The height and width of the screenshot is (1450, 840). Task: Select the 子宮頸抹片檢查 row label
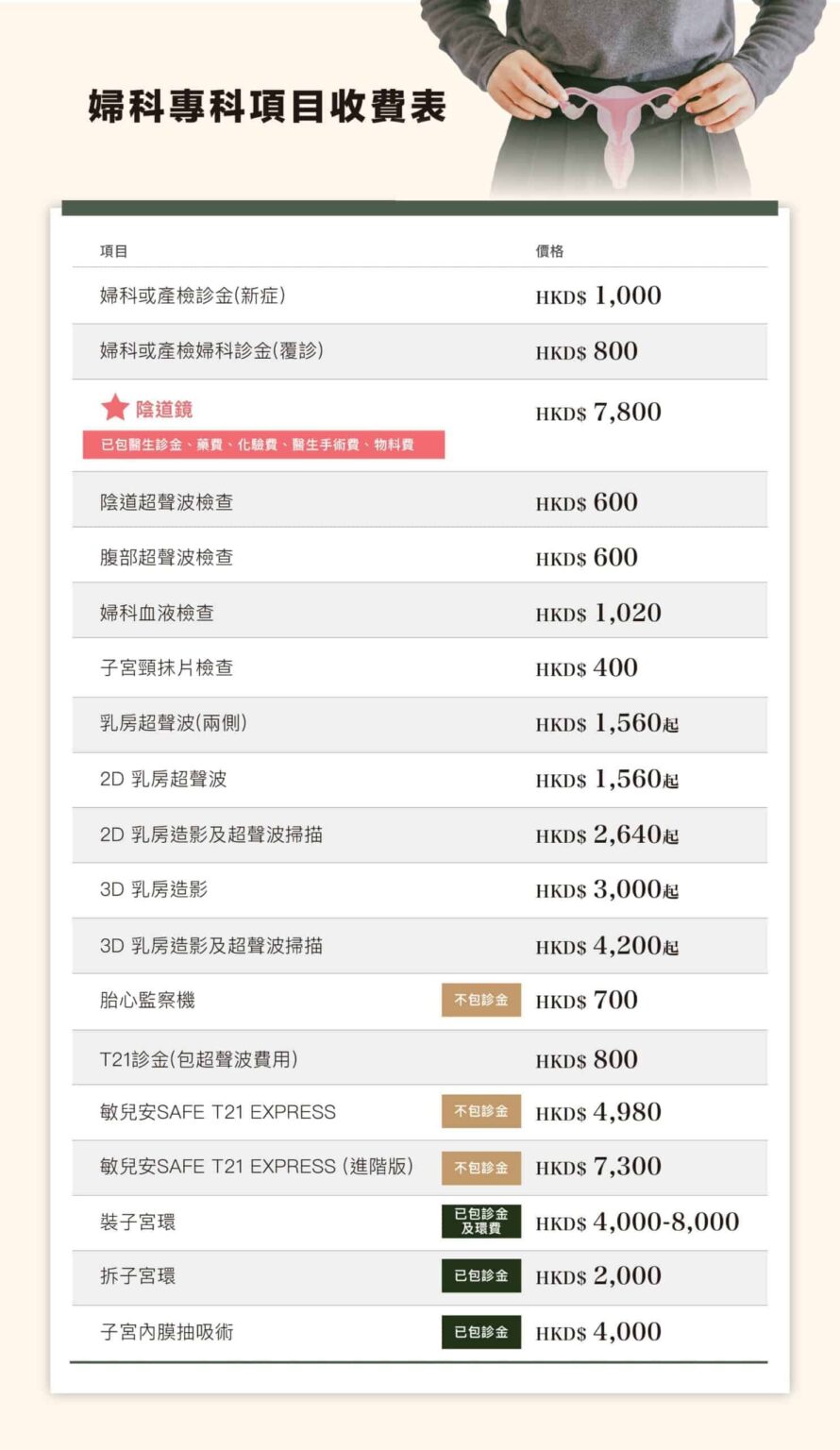tap(166, 668)
